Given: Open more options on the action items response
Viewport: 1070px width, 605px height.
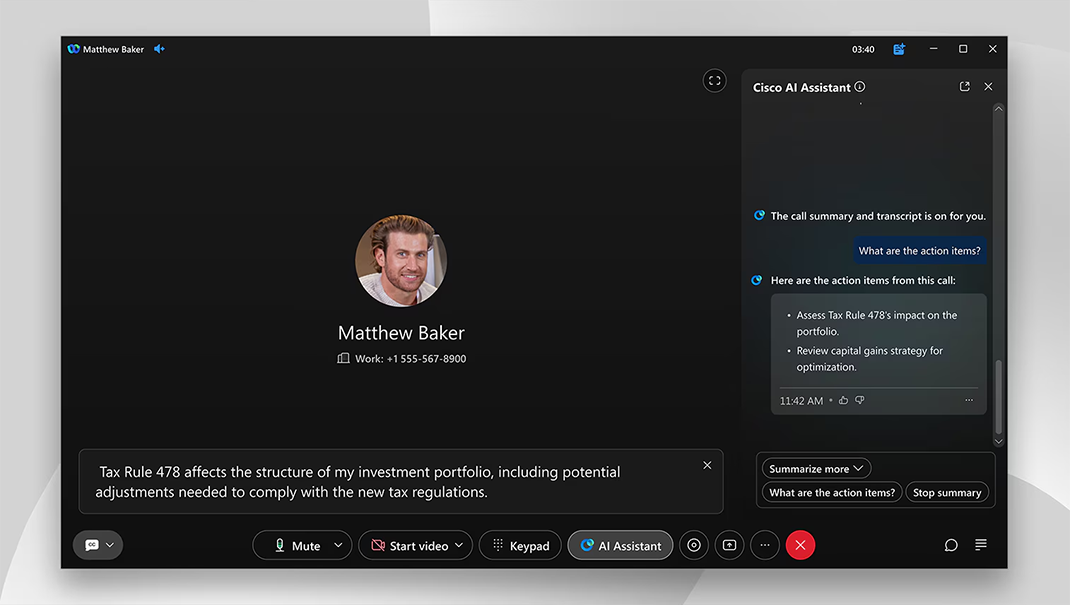Looking at the screenshot, I should coord(969,400).
